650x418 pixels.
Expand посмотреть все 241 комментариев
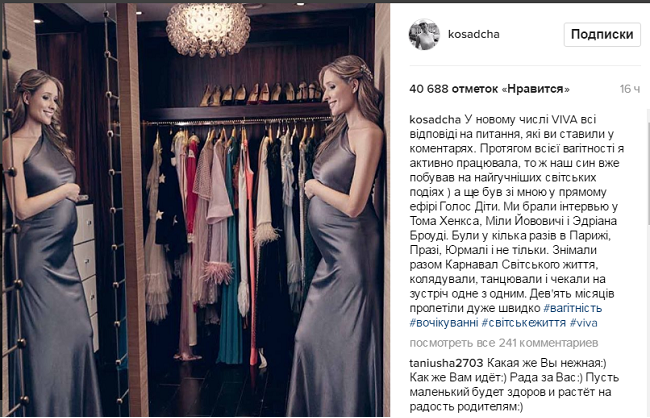point(504,343)
